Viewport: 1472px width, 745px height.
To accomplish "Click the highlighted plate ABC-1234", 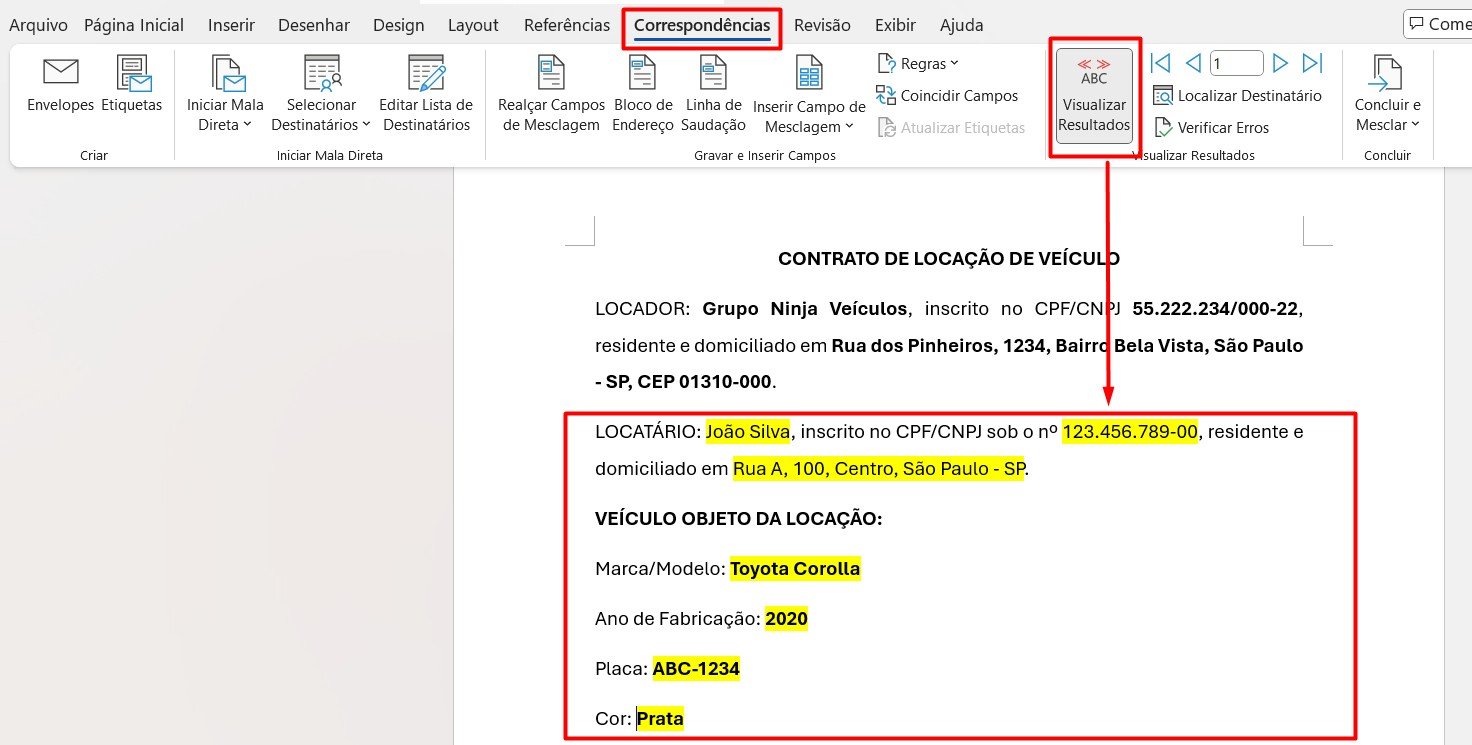I will tap(696, 669).
